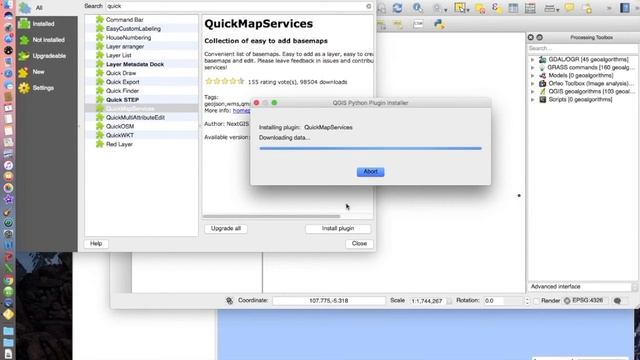The width and height of the screenshot is (640, 360).
Task: Select the Identify Features tool
Action: pyautogui.click(x=418, y=8)
